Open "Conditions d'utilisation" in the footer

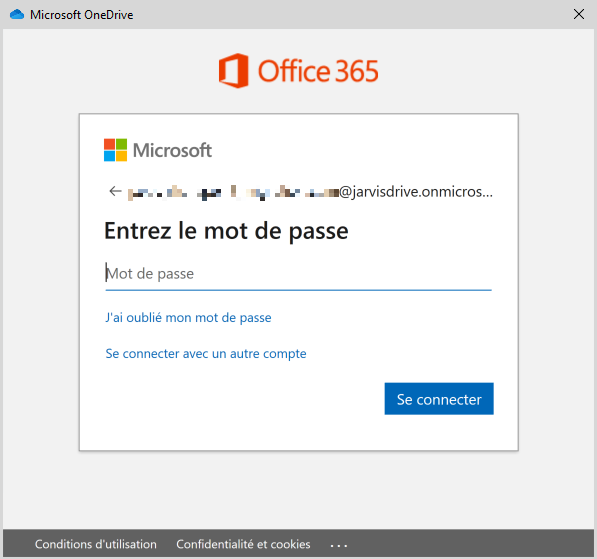pyautogui.click(x=96, y=544)
